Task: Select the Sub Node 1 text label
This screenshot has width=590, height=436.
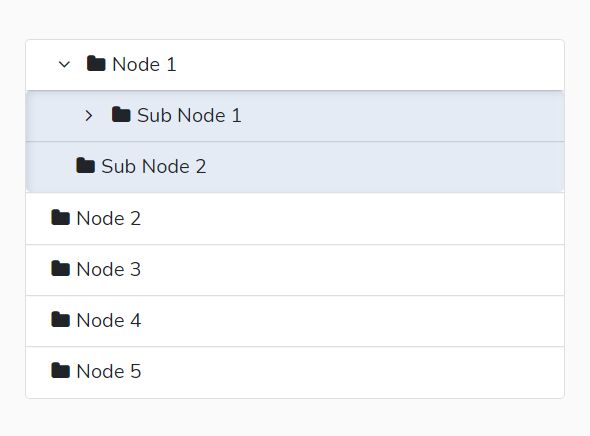Action: click(x=189, y=115)
